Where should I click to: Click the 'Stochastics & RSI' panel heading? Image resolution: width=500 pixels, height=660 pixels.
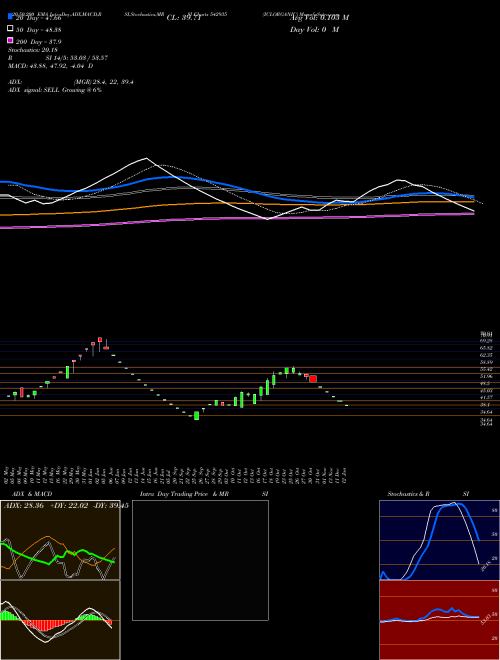[428, 494]
